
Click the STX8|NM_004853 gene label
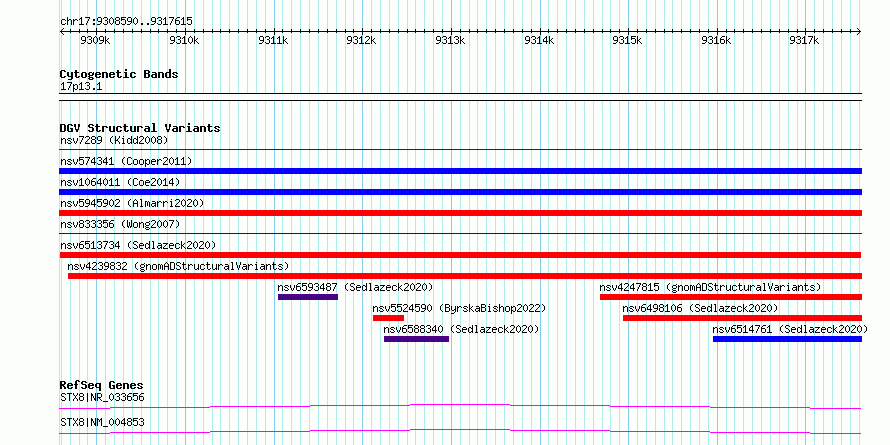pyautogui.click(x=102, y=422)
